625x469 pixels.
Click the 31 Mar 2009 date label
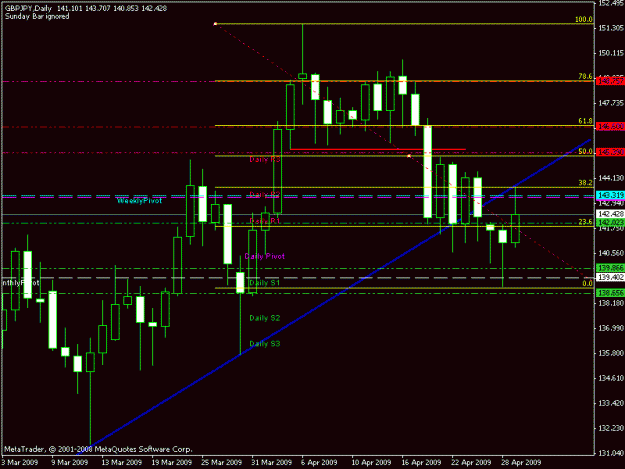click(271, 462)
